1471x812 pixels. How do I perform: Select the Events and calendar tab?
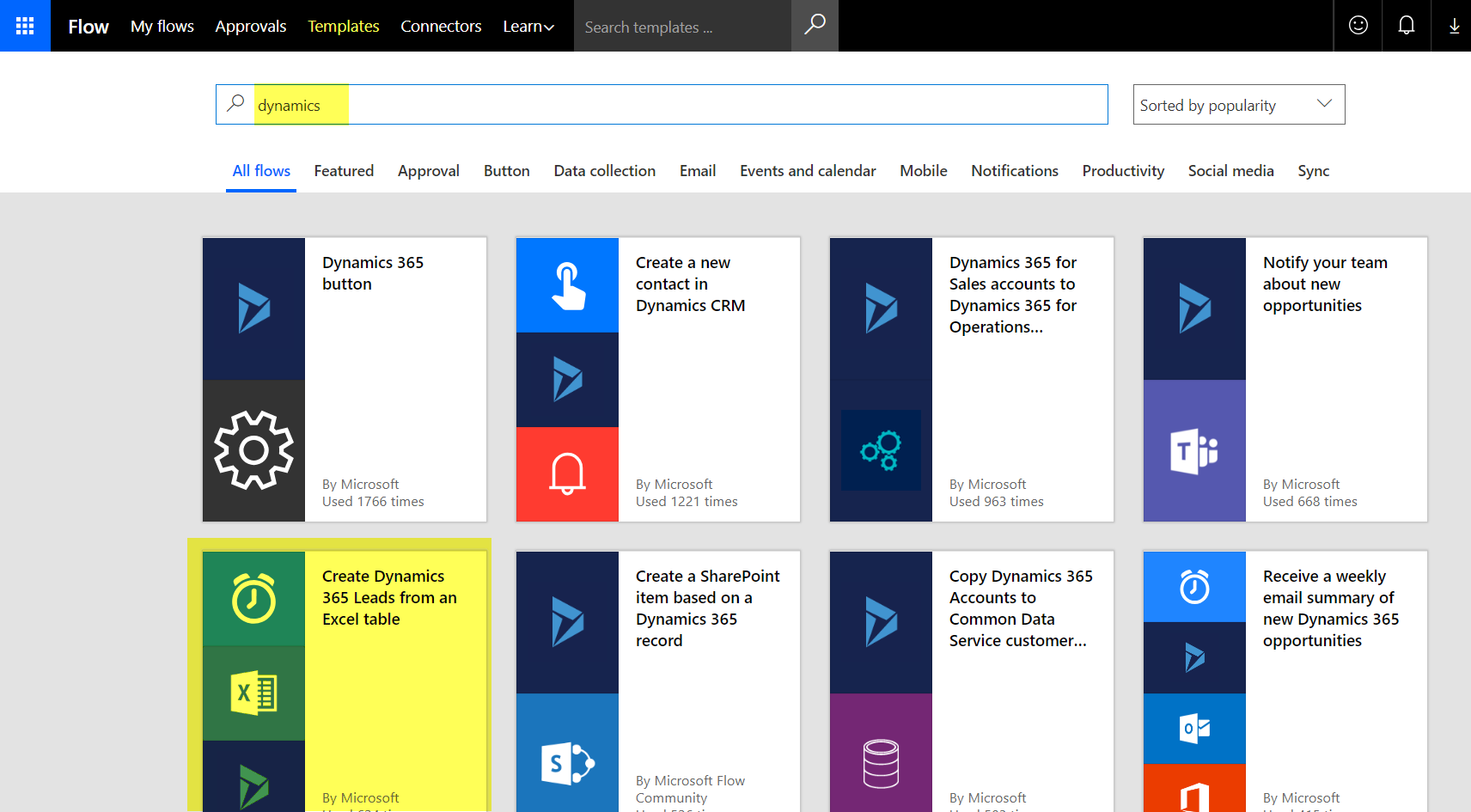click(x=808, y=171)
